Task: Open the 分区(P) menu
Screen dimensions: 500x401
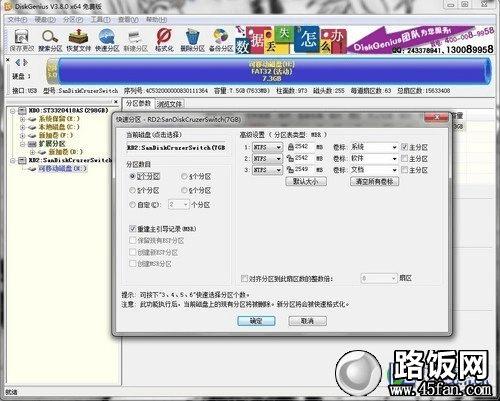Action: coord(73,20)
